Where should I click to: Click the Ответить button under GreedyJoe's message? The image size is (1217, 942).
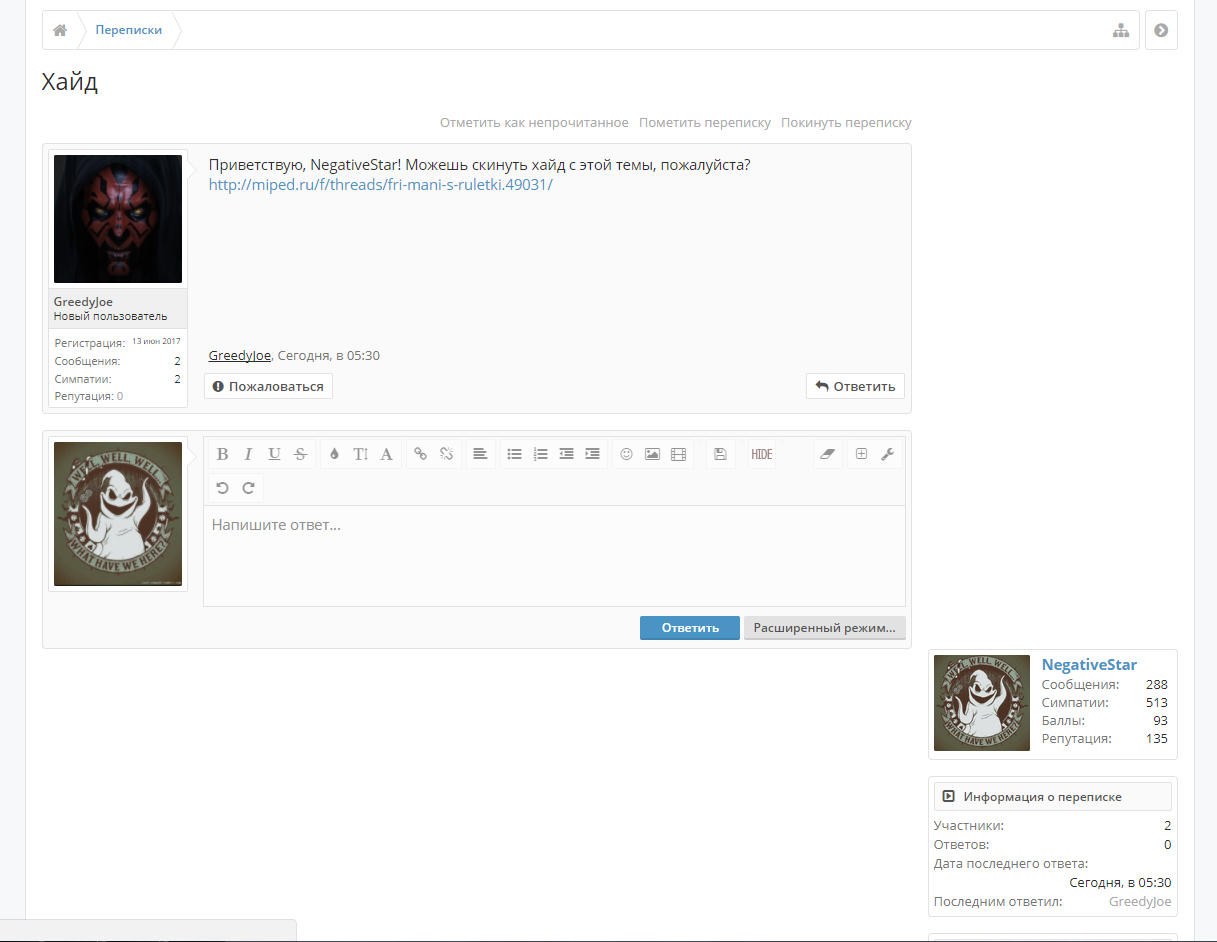pyautogui.click(x=855, y=386)
